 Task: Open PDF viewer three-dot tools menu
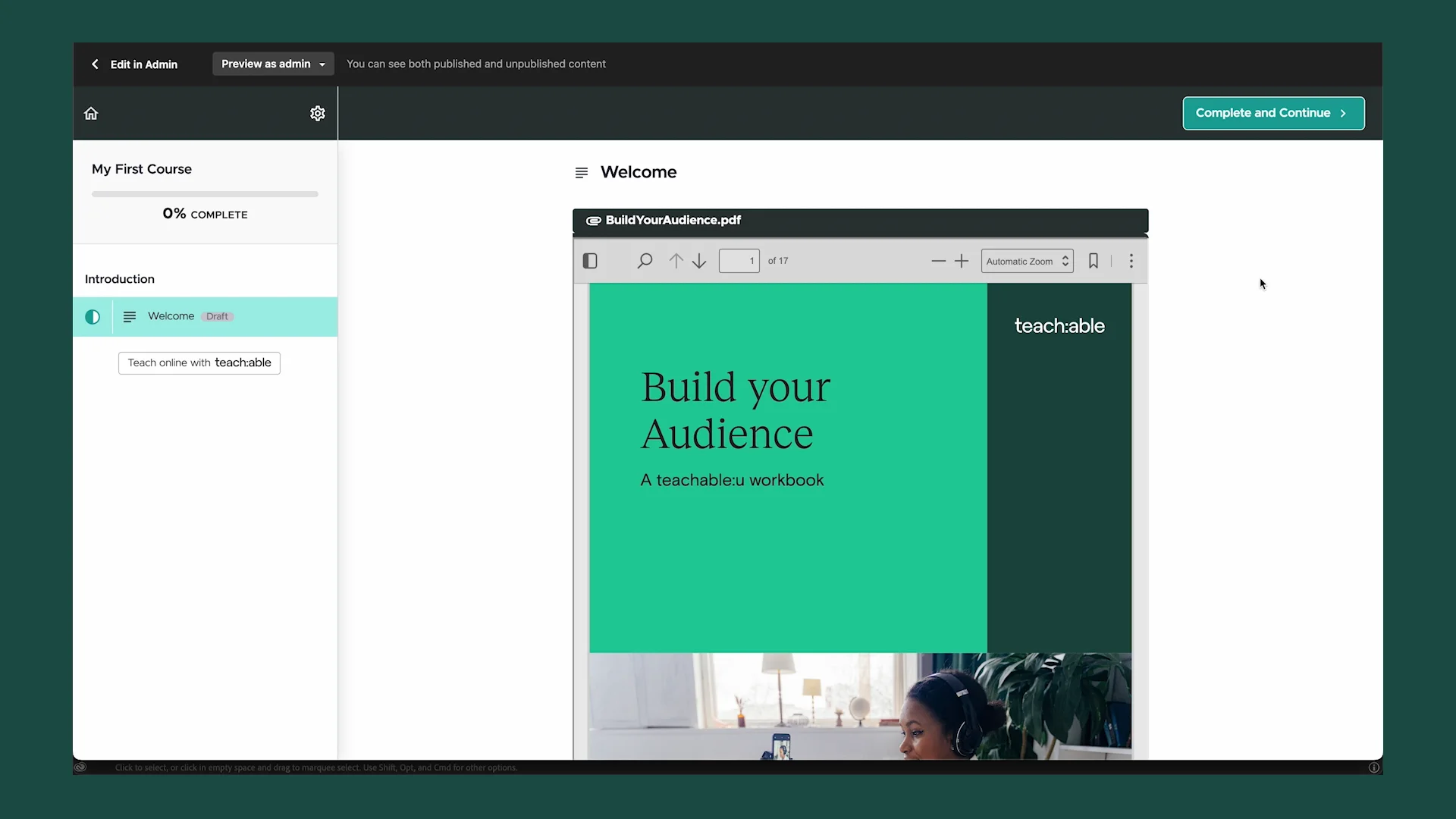click(1131, 261)
